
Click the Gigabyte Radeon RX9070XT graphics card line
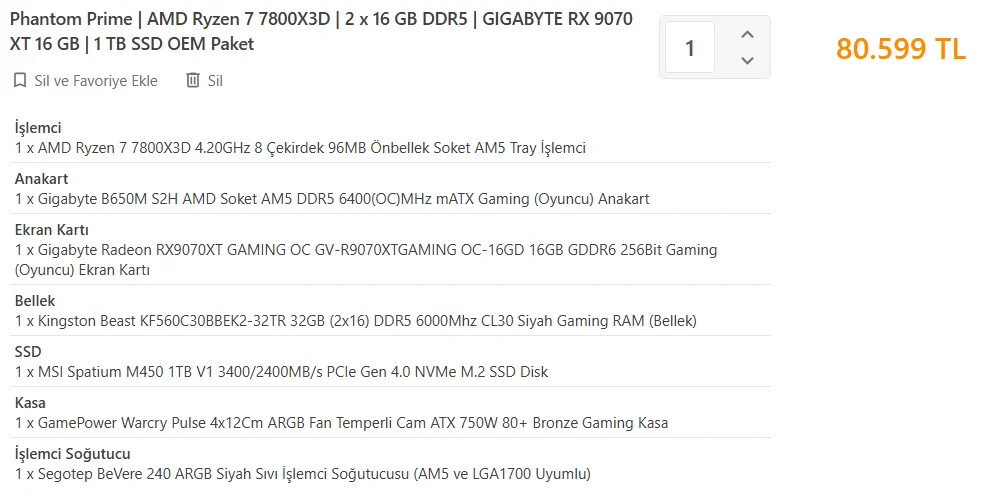click(366, 250)
